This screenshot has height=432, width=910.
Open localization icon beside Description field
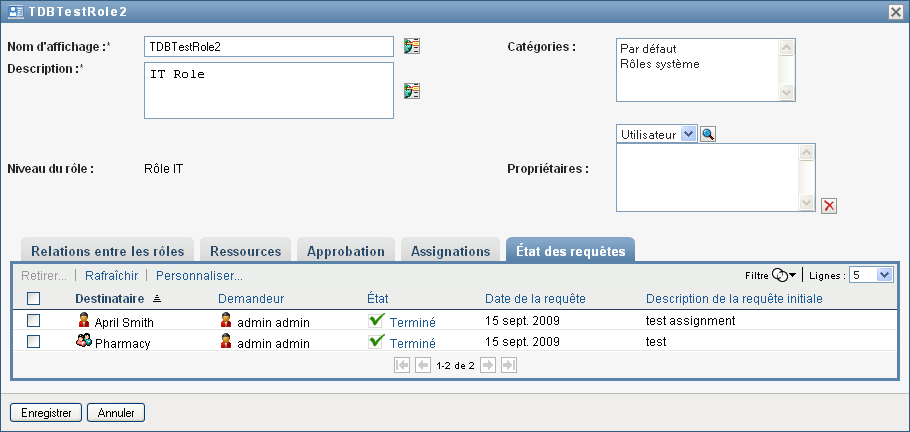click(412, 91)
